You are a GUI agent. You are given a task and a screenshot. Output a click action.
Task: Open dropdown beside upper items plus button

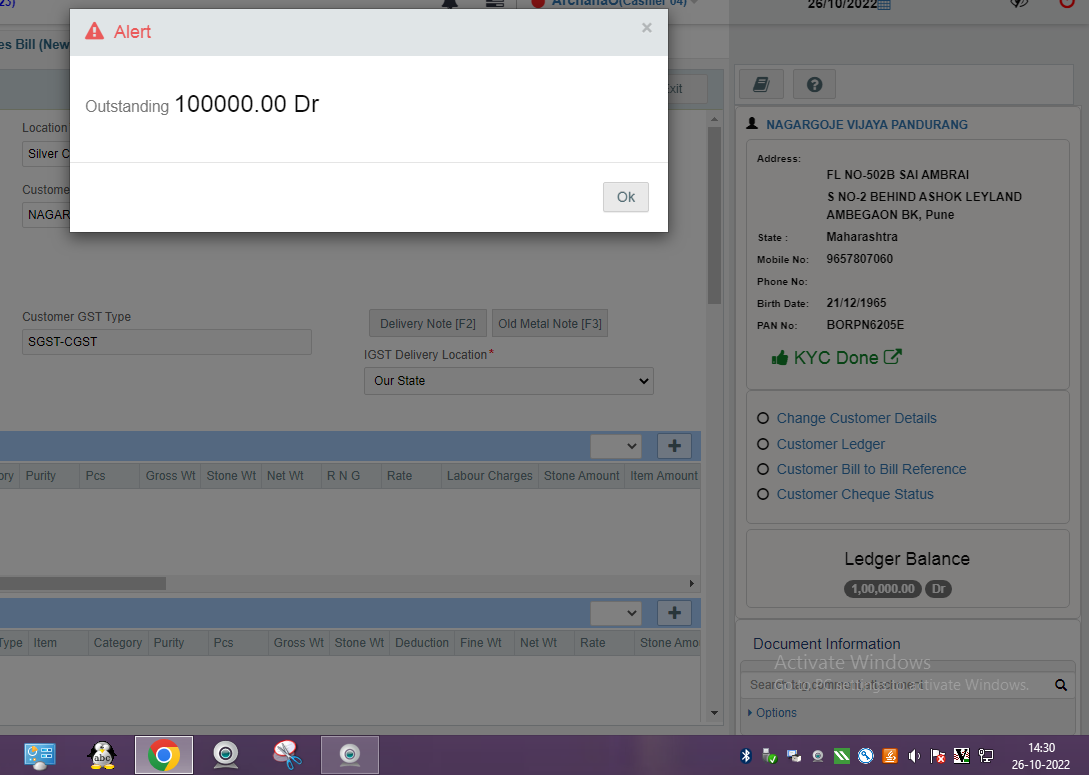pos(615,446)
